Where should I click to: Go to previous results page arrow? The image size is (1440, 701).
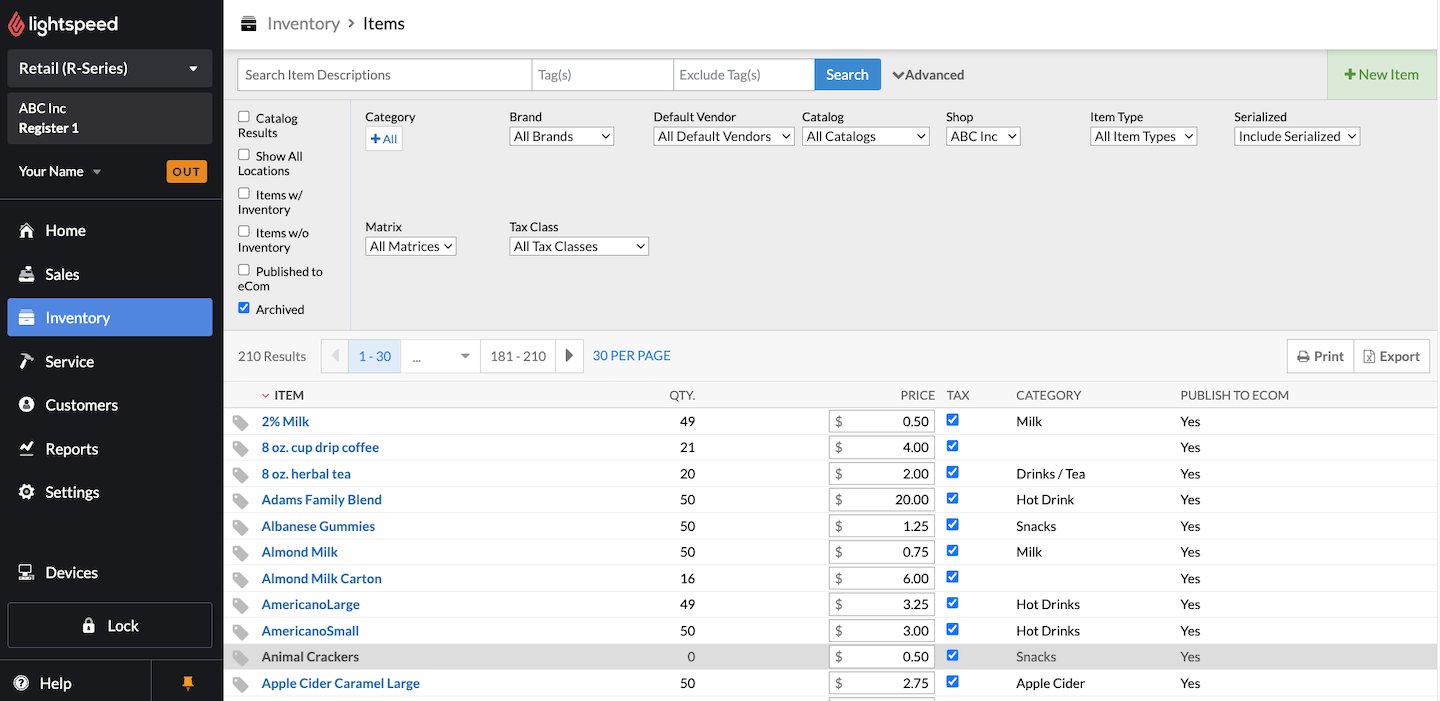click(x=334, y=356)
